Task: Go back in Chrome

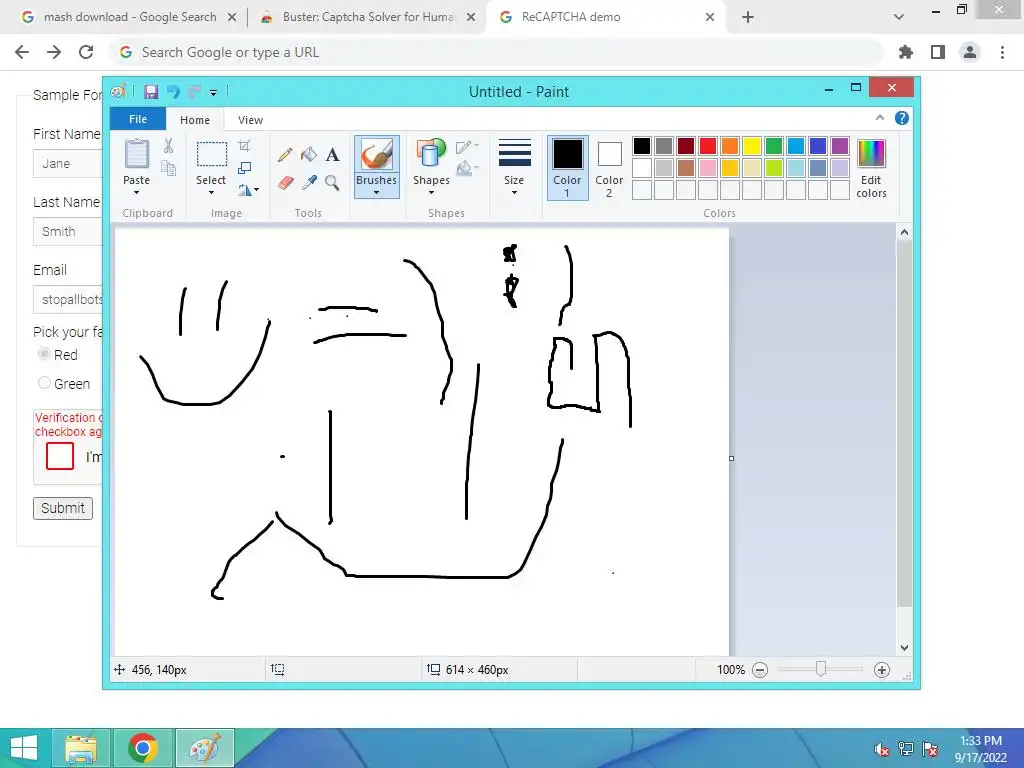Action: tap(22, 52)
